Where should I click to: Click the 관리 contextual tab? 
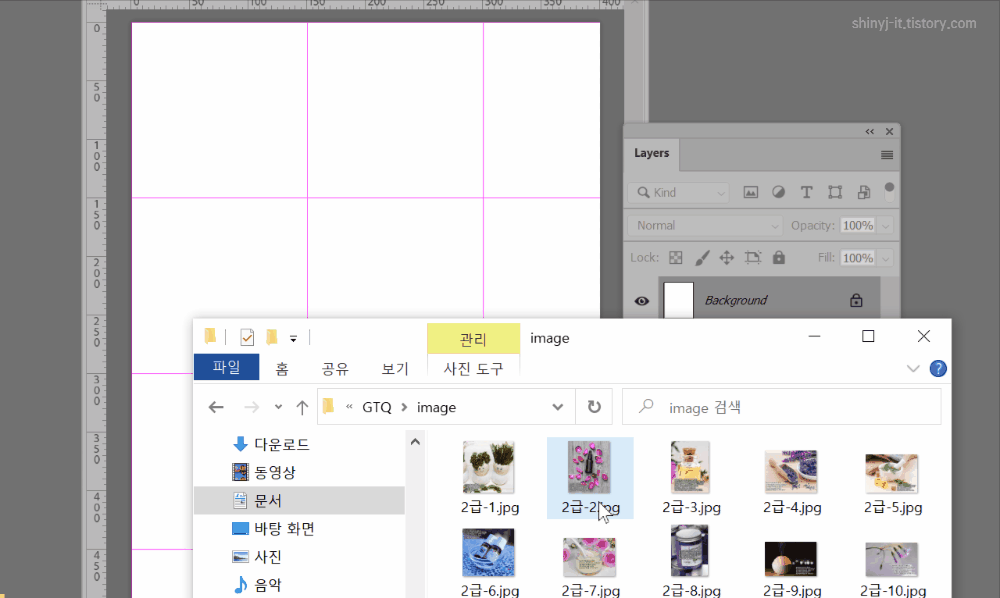473,339
